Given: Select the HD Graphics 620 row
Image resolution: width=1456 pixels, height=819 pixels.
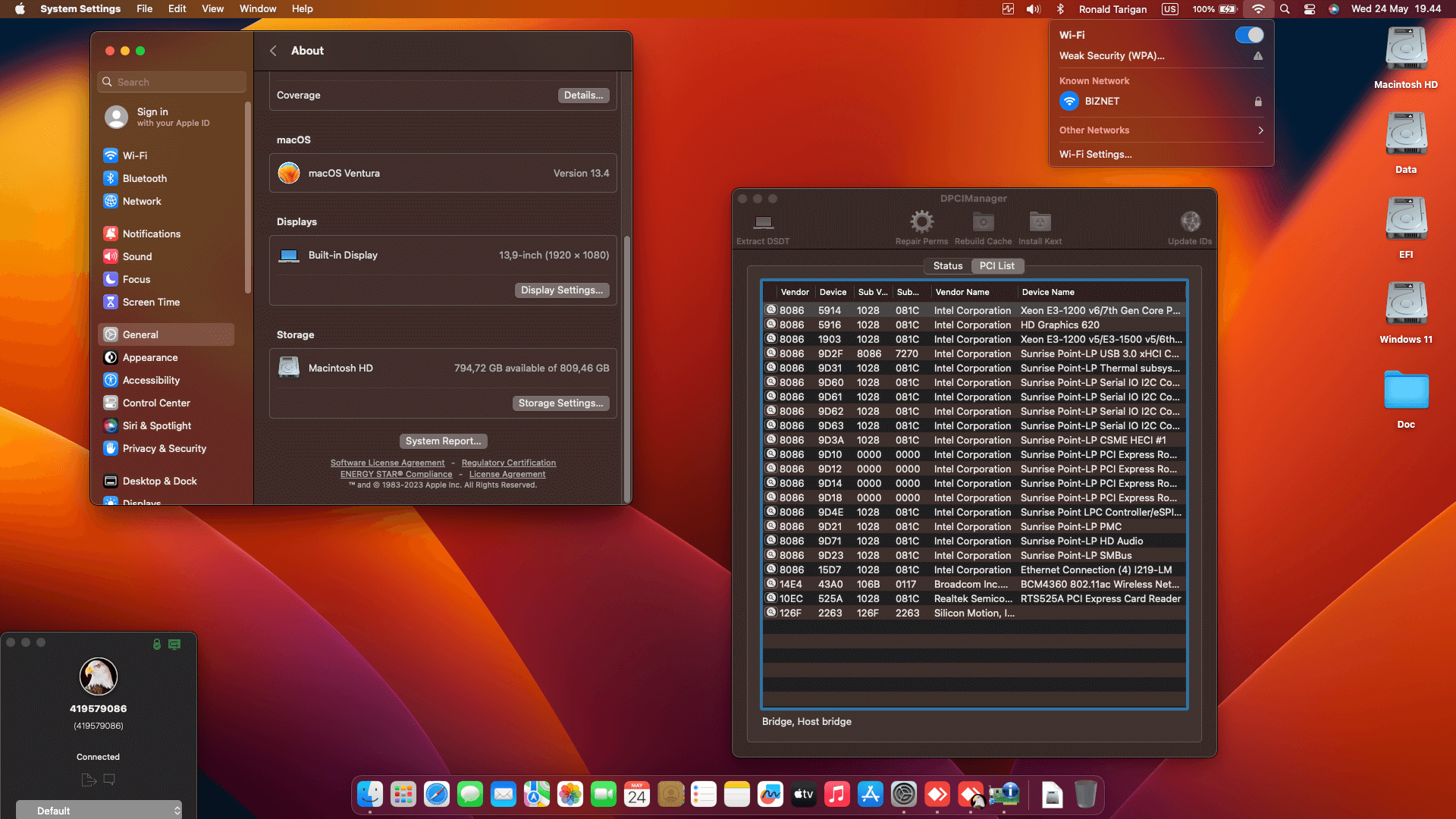Looking at the screenshot, I should click(x=974, y=325).
